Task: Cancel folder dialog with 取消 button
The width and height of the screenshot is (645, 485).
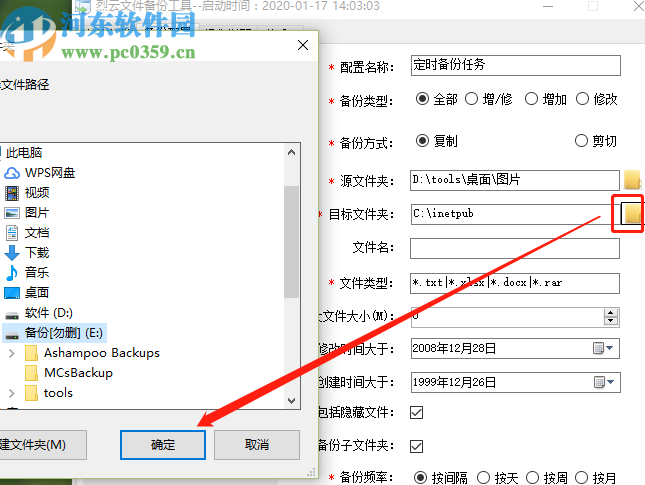Action: (x=257, y=445)
